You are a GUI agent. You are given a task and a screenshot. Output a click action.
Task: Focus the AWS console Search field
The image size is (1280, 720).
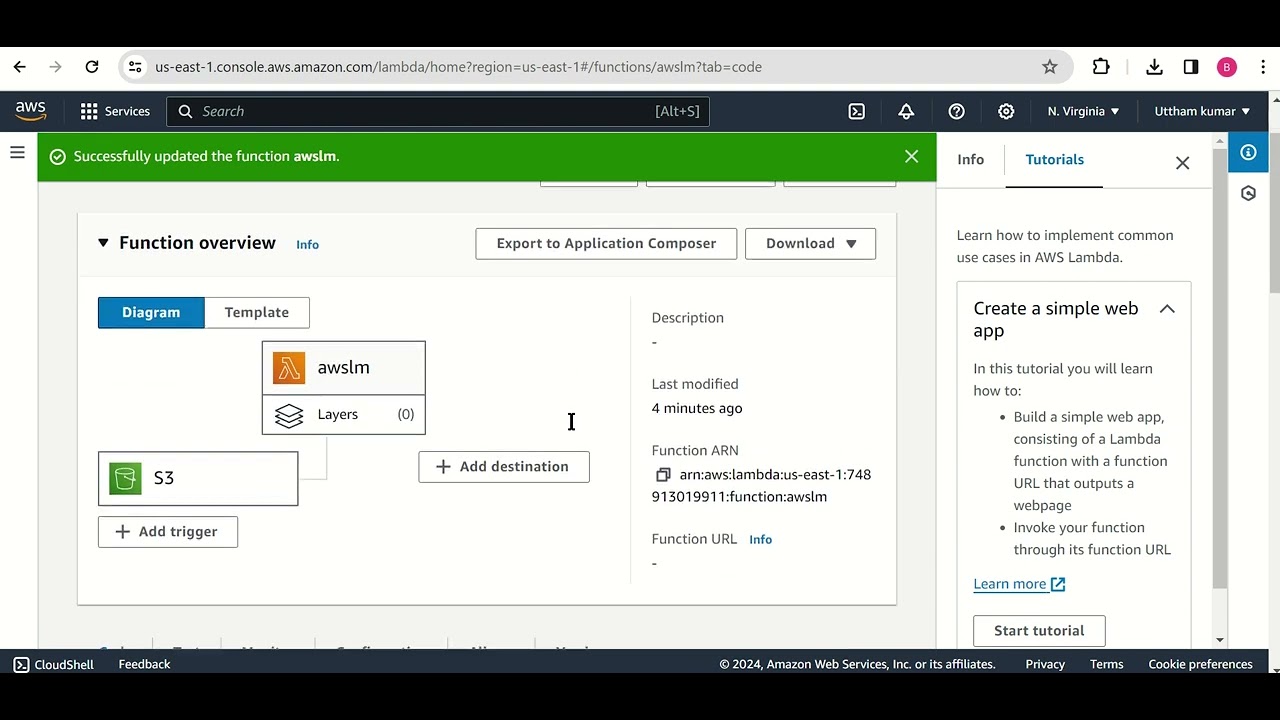438,111
